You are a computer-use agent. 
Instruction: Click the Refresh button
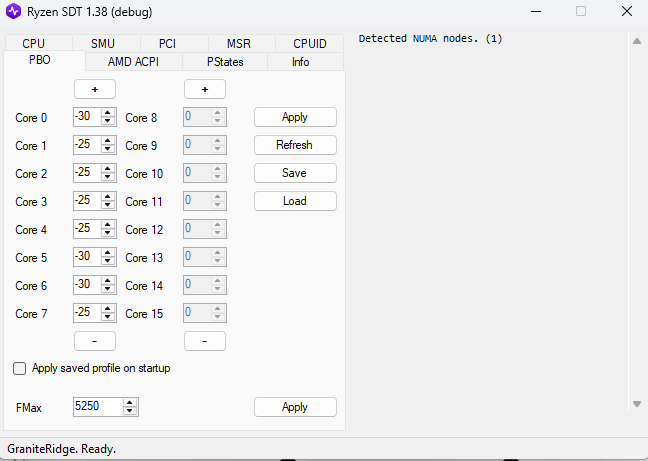pyautogui.click(x=294, y=145)
